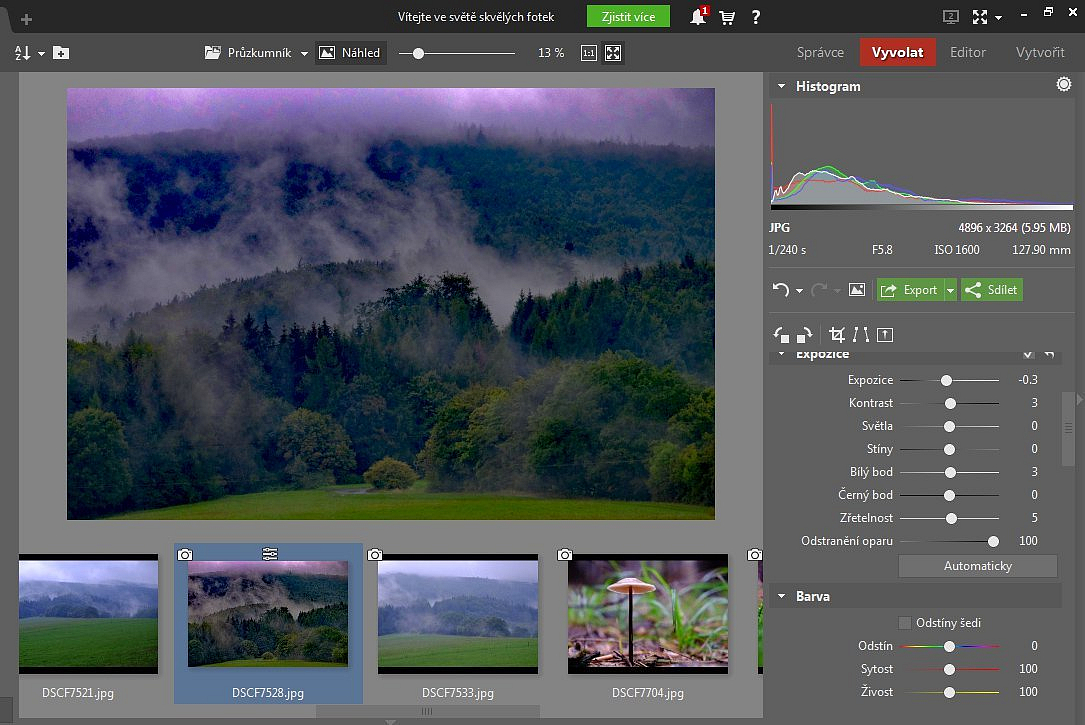
Task: Open the notifications bell
Action: [x=698, y=17]
